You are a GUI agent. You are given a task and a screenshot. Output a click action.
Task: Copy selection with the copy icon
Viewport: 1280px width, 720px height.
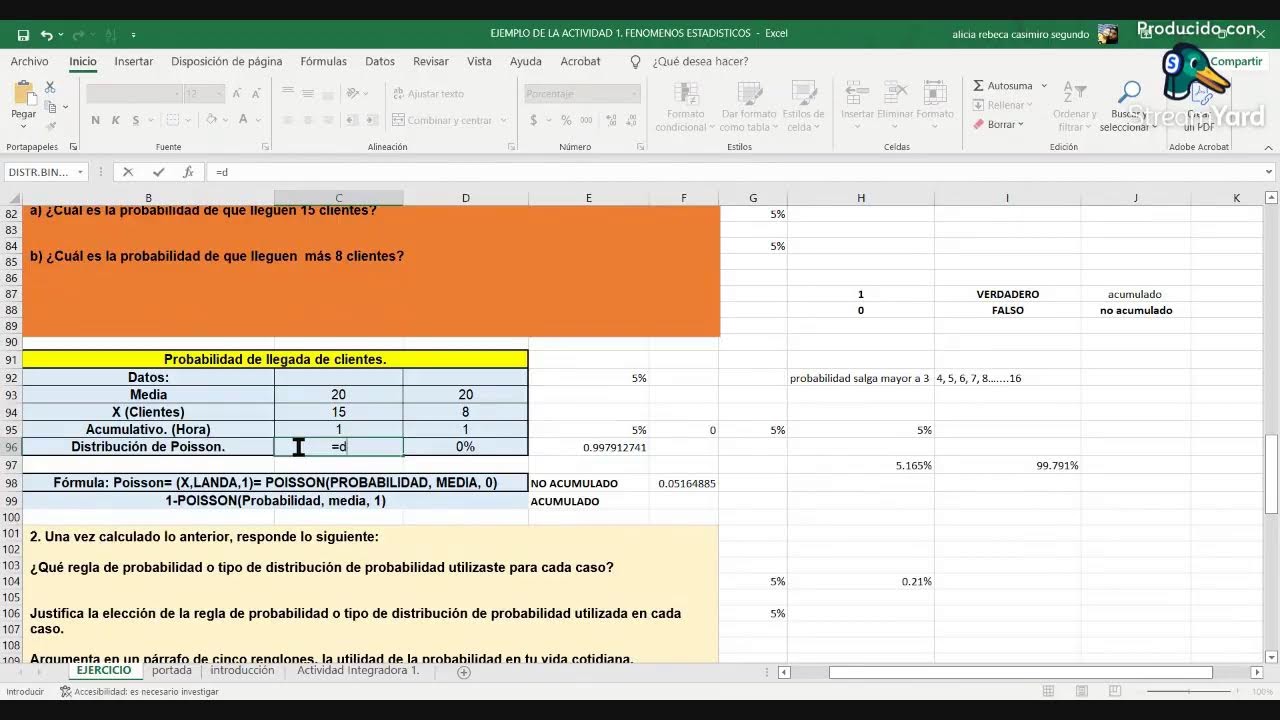[x=50, y=106]
